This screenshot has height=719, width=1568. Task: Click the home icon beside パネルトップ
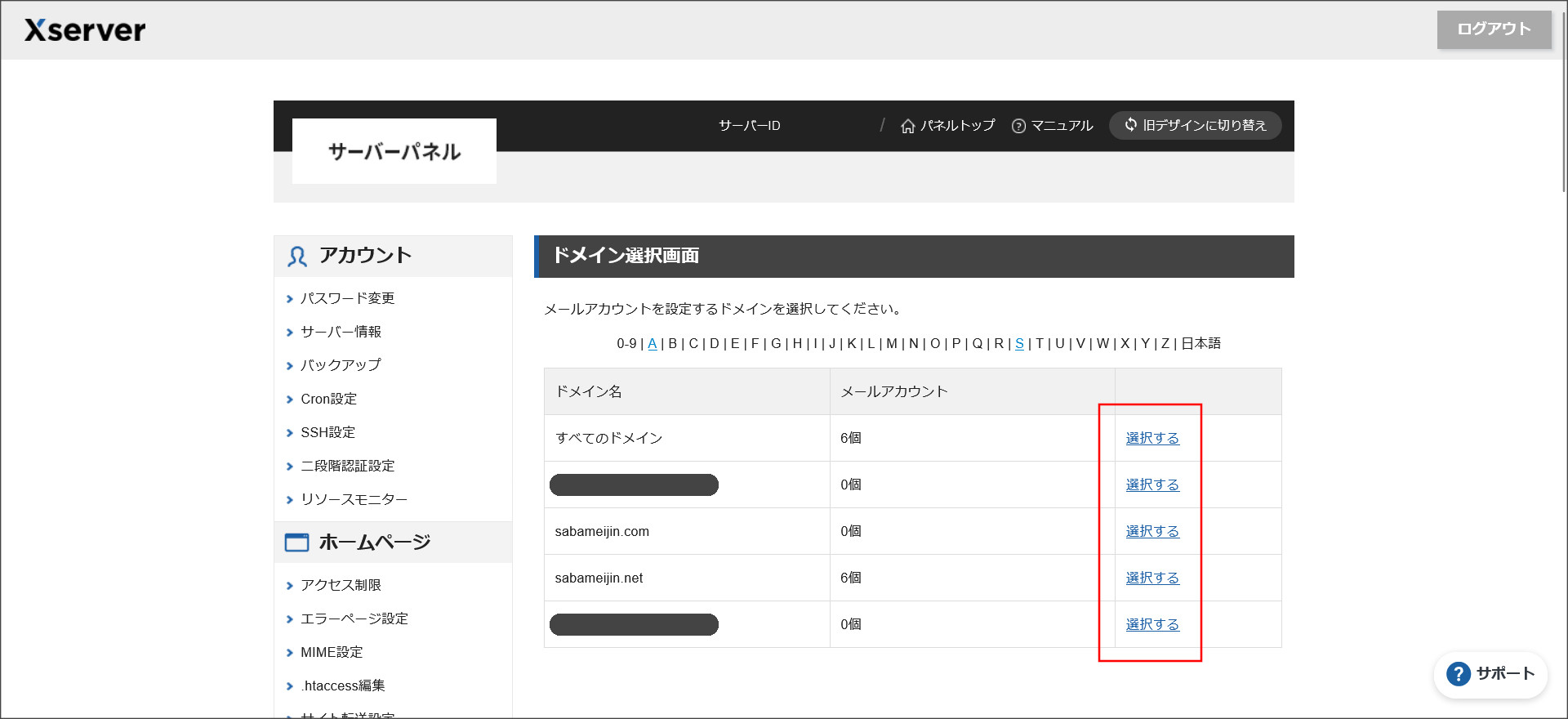tap(907, 126)
